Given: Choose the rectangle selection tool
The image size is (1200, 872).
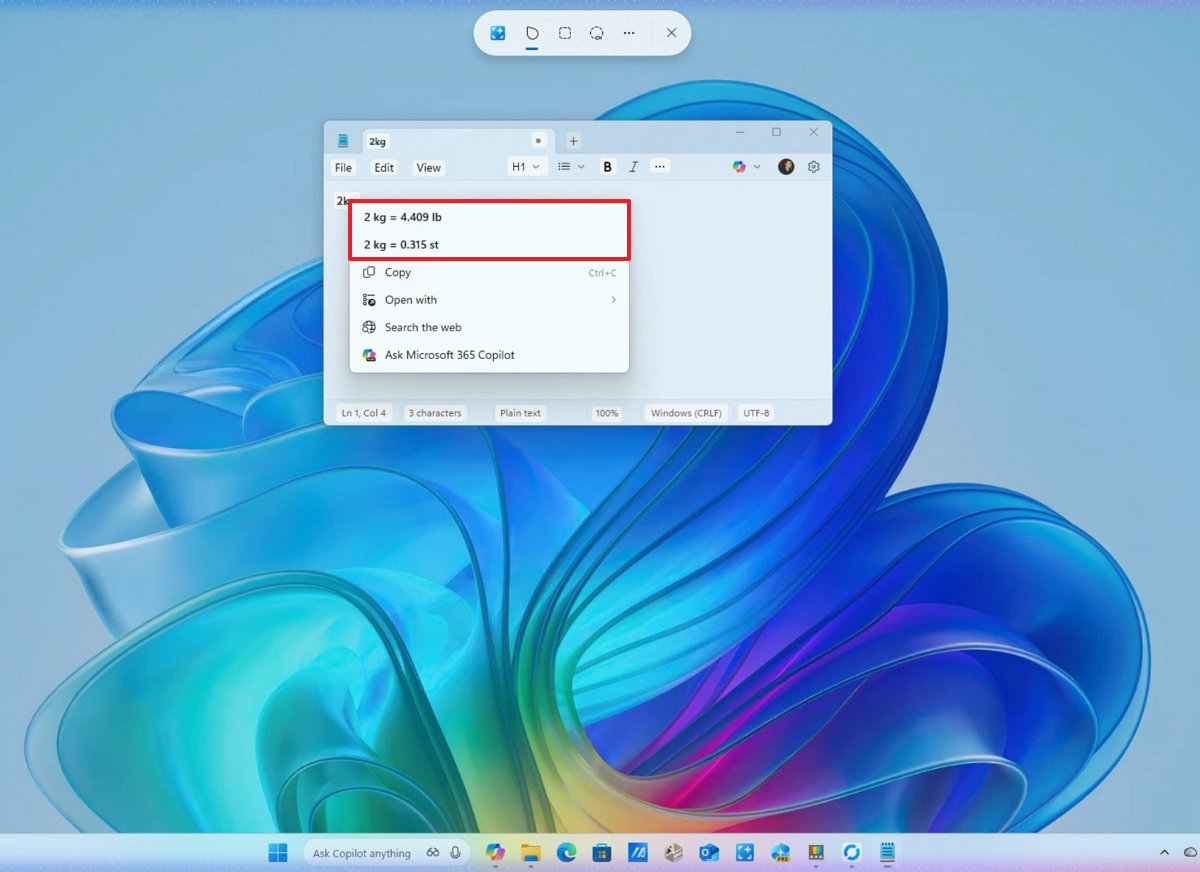Looking at the screenshot, I should (565, 33).
